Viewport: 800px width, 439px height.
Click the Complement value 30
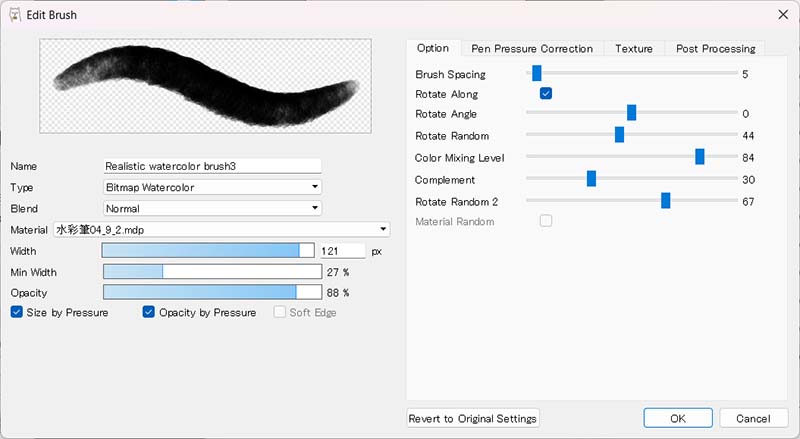(x=748, y=179)
